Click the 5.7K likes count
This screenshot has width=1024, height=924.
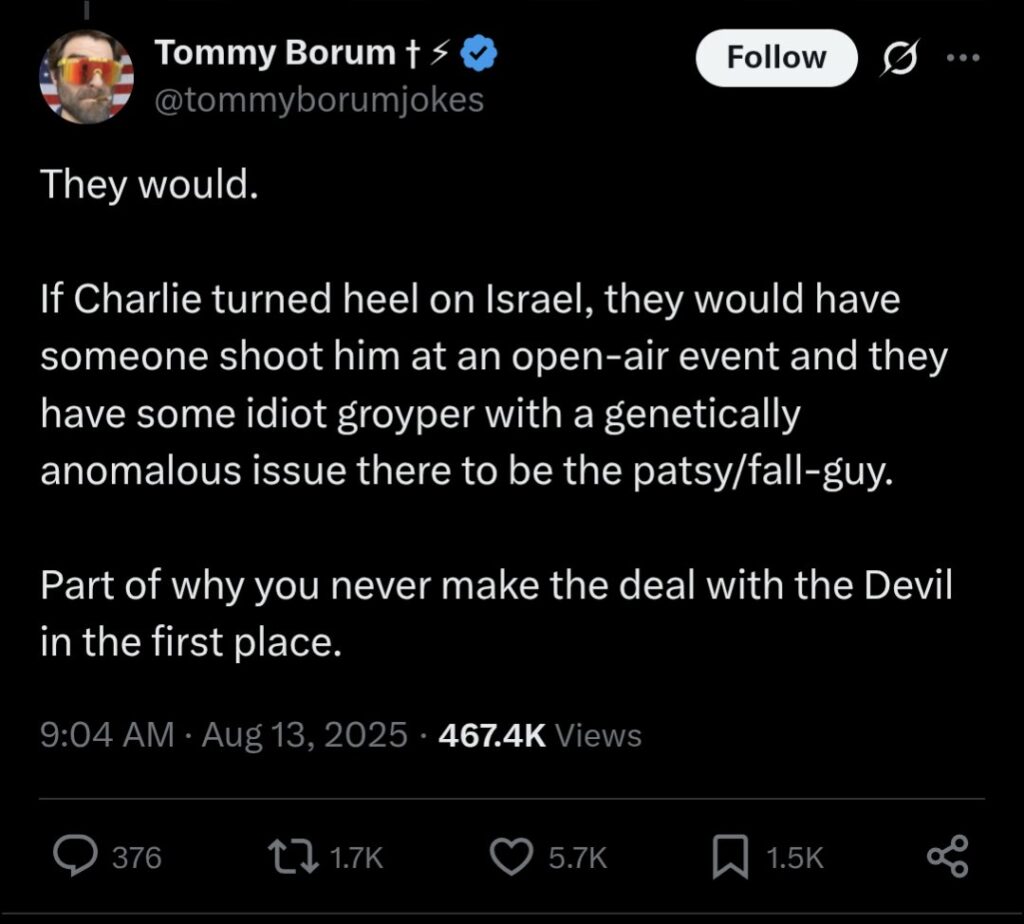(x=578, y=858)
